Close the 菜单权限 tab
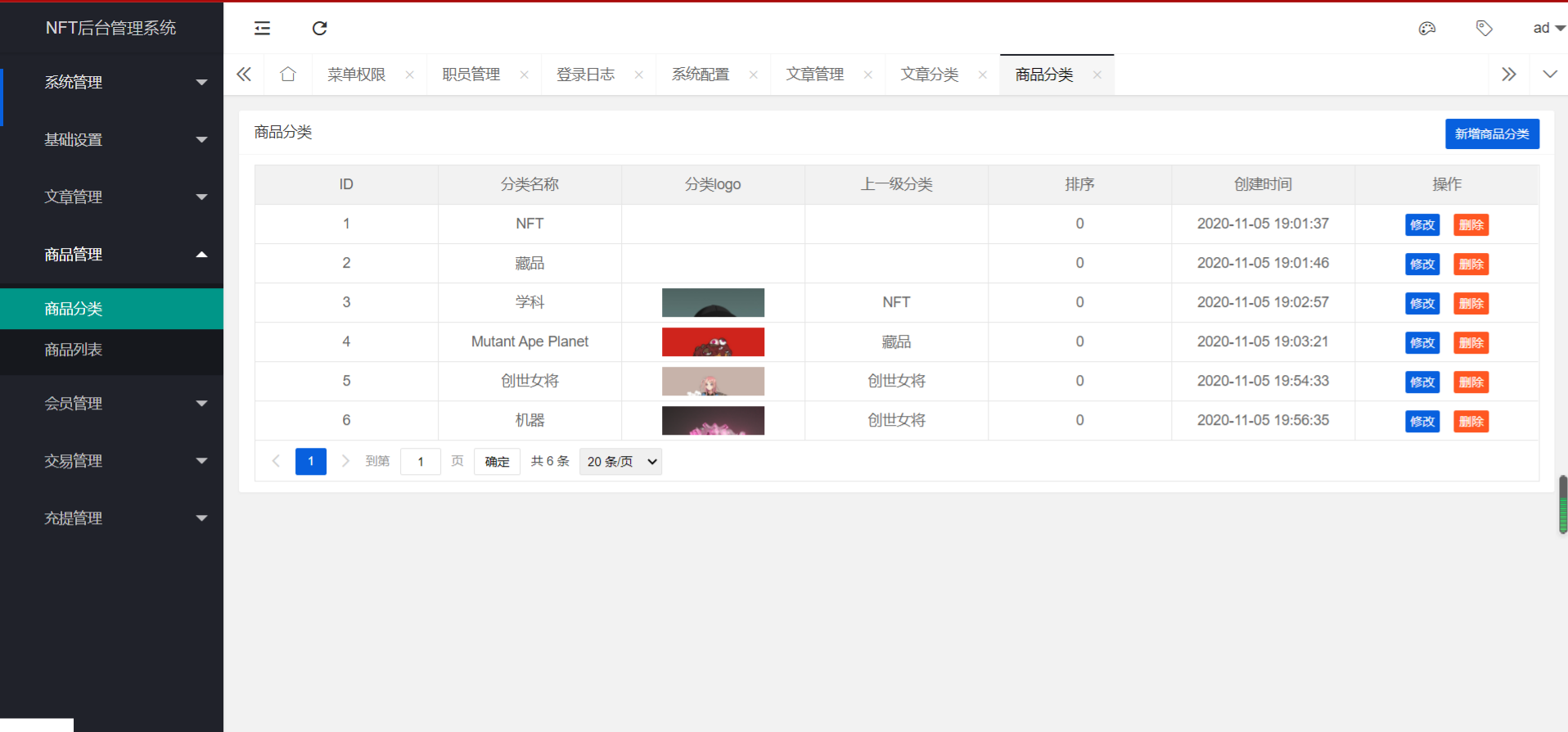 pyautogui.click(x=409, y=75)
